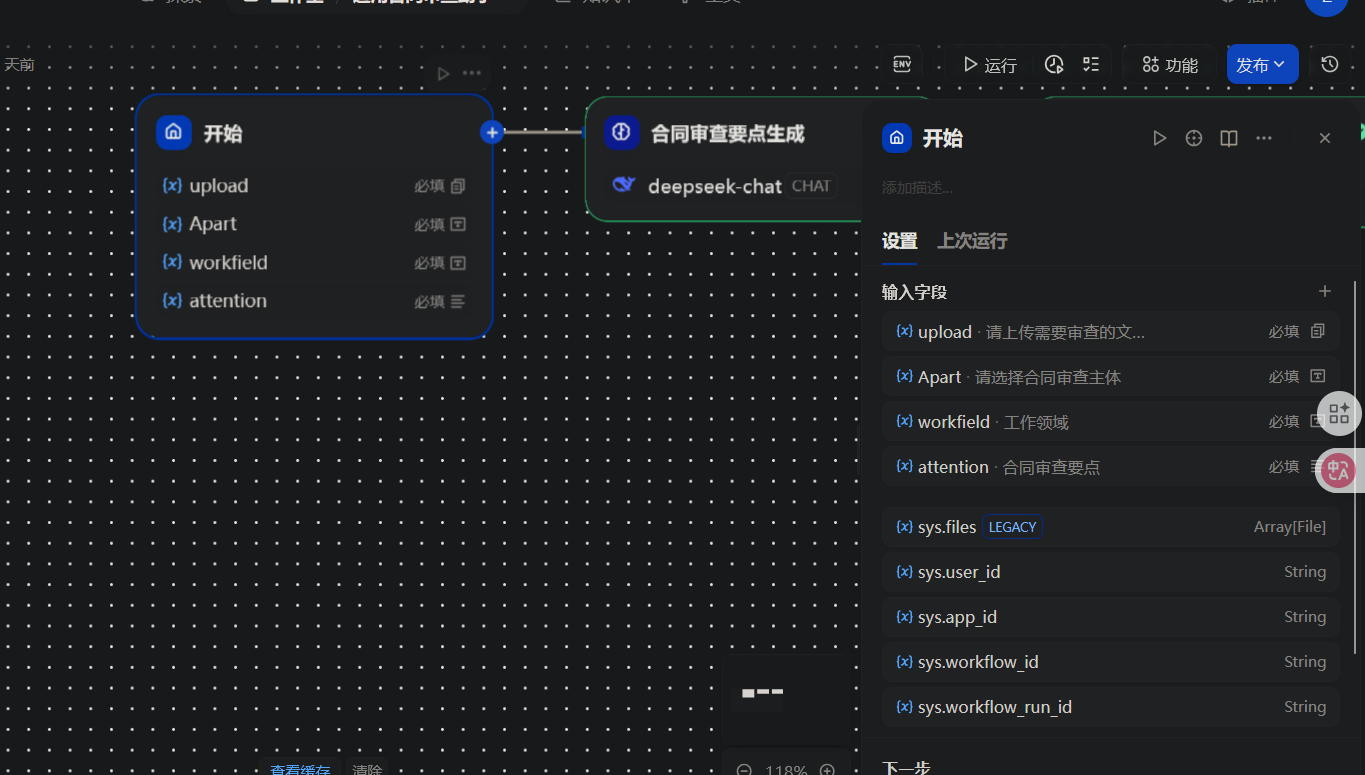Add an input field with the plus icon

[1325, 291]
